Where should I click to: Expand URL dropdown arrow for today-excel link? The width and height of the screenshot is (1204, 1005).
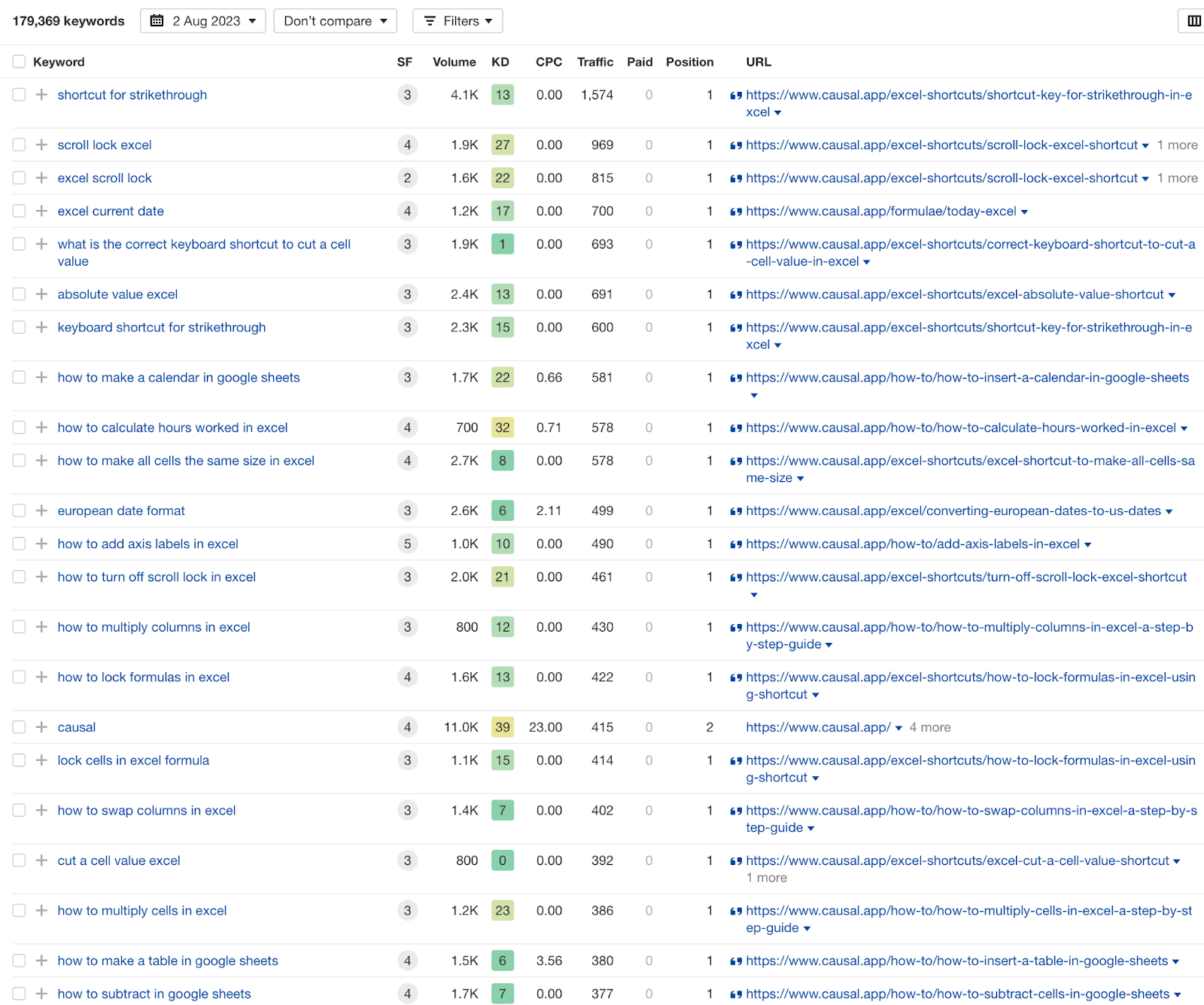pos(1024,212)
